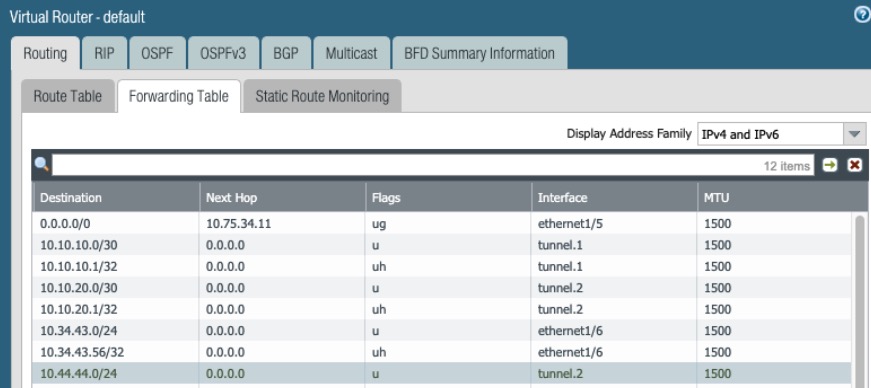Image resolution: width=871 pixels, height=388 pixels.
Task: Sort by the Destination column header
Action: point(116,197)
